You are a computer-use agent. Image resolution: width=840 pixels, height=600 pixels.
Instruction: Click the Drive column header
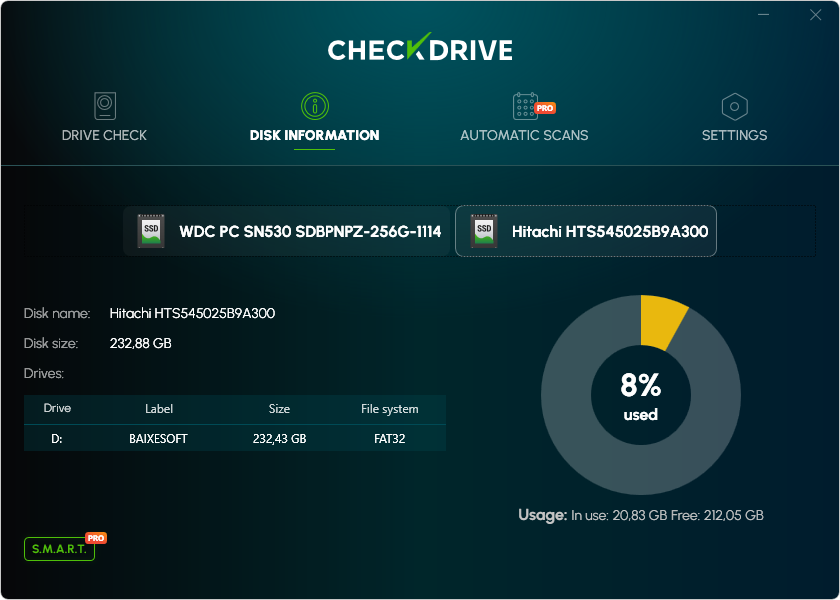coord(57,408)
